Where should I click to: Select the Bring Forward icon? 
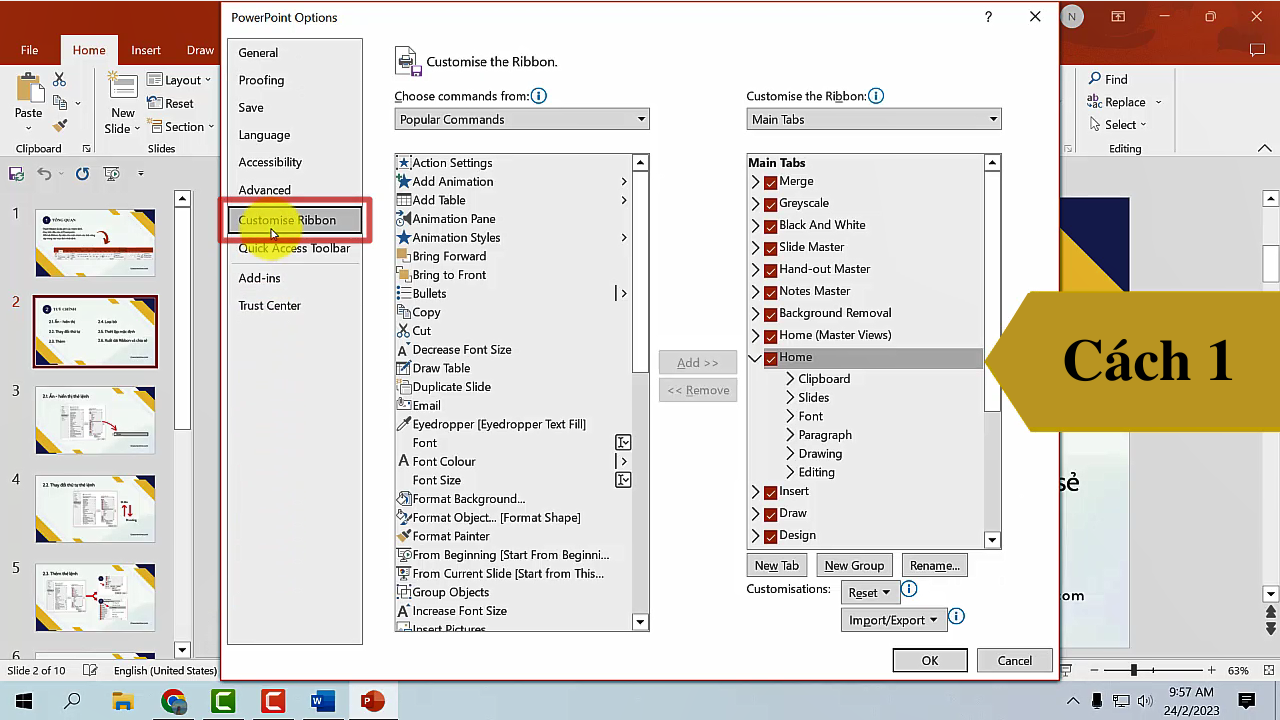point(404,256)
